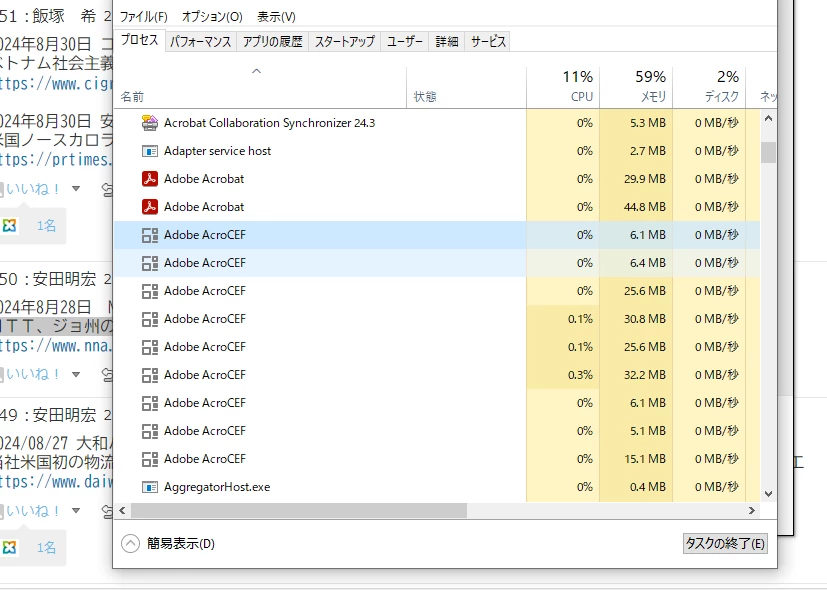Sort by the 59% メモリ column header
827x590 pixels.
coord(636,88)
